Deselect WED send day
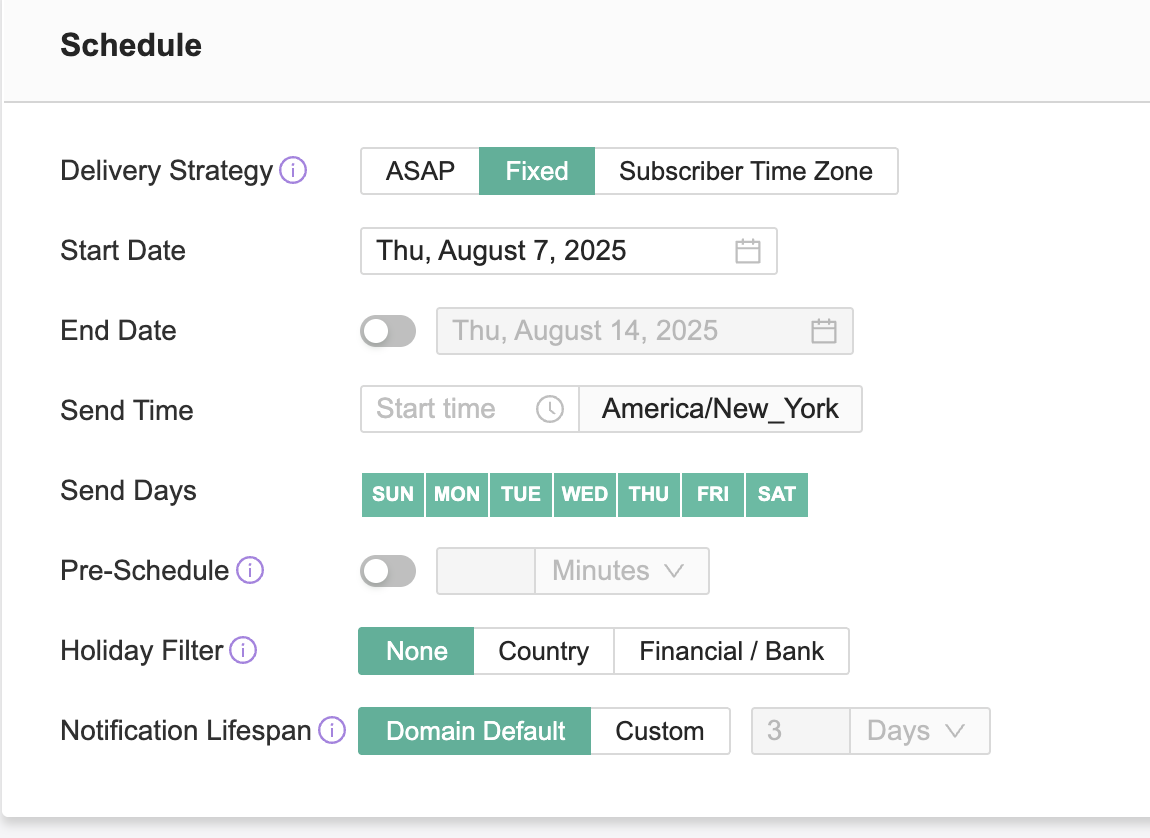Image resolution: width=1150 pixels, height=838 pixels. pyautogui.click(x=585, y=494)
